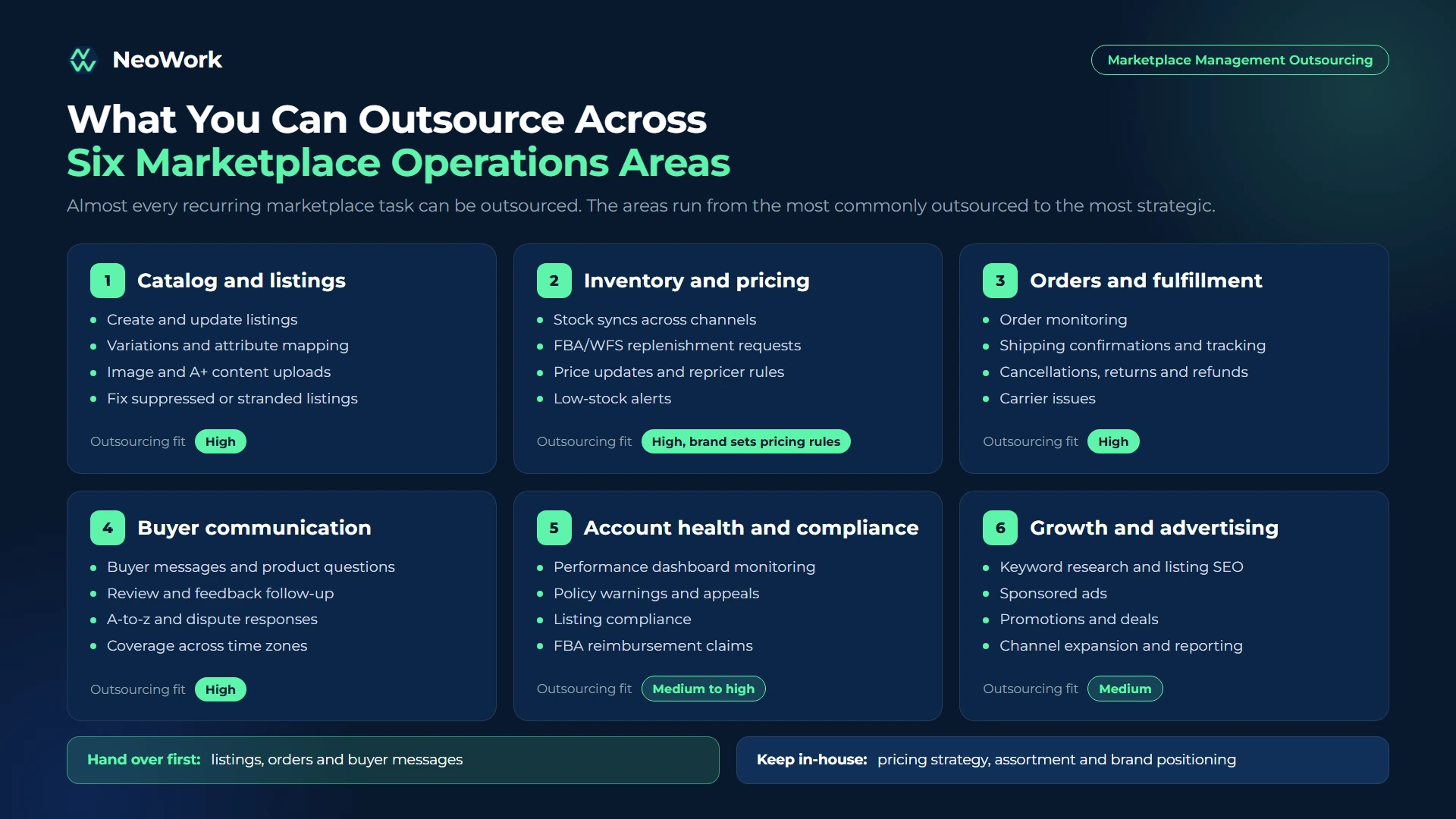Viewport: 1456px width, 819px height.
Task: Click the number 1 badge for Catalog and listings
Action: 108,281
